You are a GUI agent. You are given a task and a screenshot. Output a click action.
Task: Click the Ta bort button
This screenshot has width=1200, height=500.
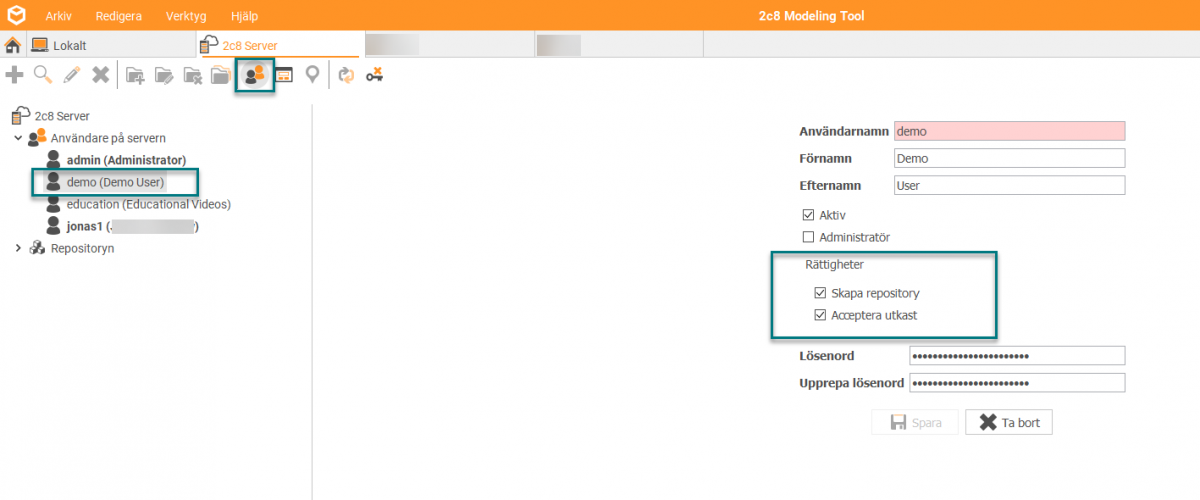(x=1008, y=423)
